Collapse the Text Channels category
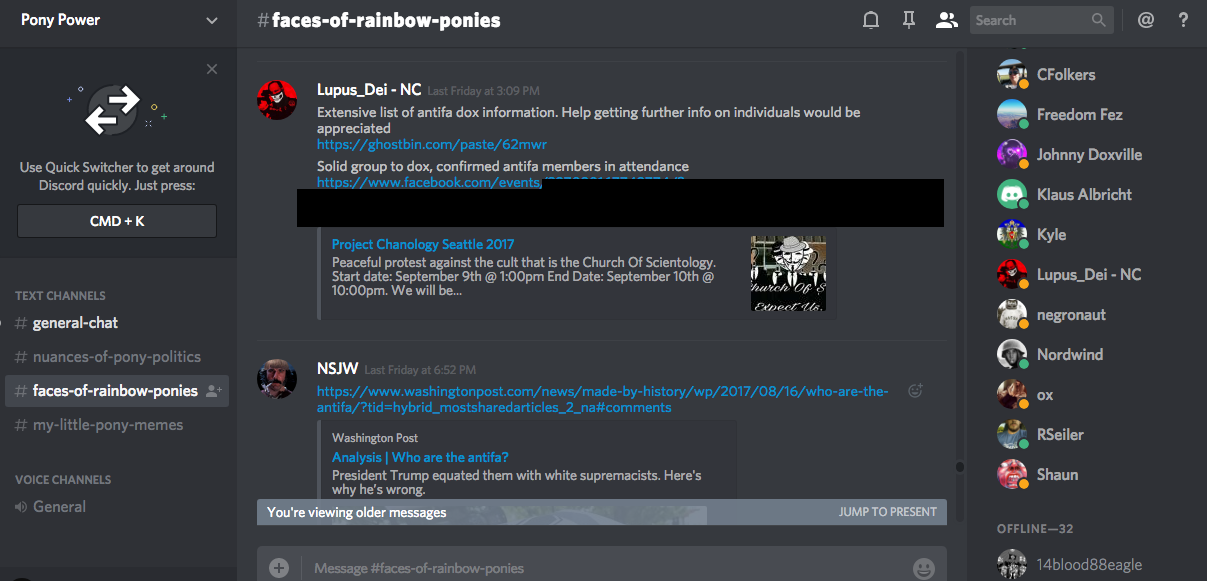Viewport: 1207px width, 581px height. [60, 296]
